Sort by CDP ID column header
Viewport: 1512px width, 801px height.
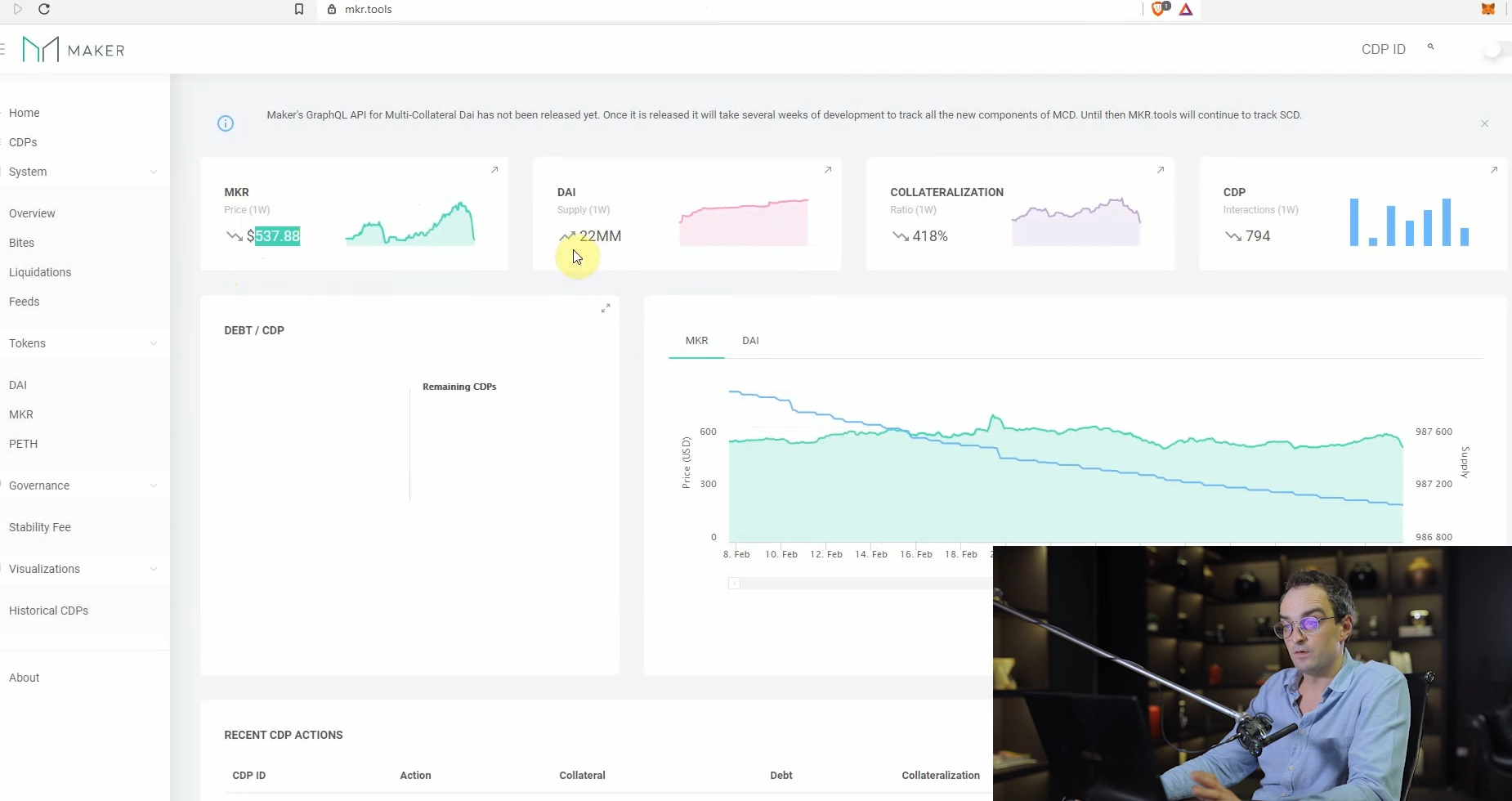[x=249, y=776]
